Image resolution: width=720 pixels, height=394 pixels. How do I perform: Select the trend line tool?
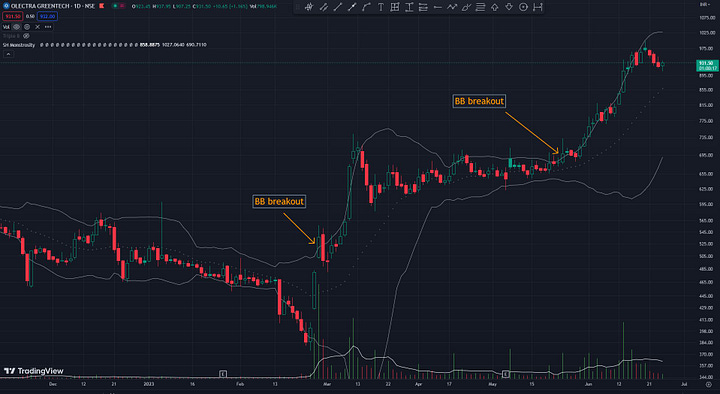tap(338, 7)
